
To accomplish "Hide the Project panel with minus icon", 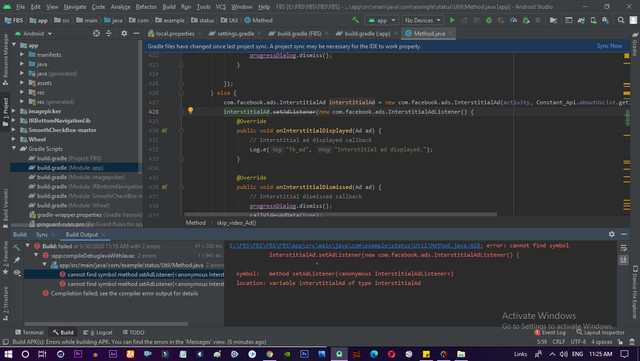I will click(x=136, y=33).
